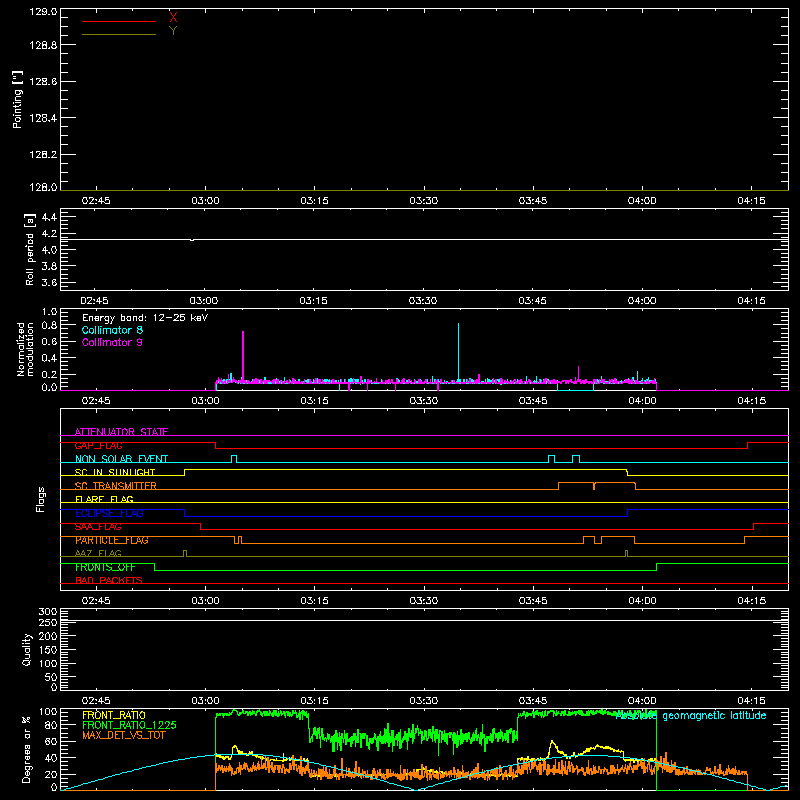The height and width of the screenshot is (800, 800).
Task: Click the 4.4 tick label on Roll period axis
Action: tap(49, 217)
